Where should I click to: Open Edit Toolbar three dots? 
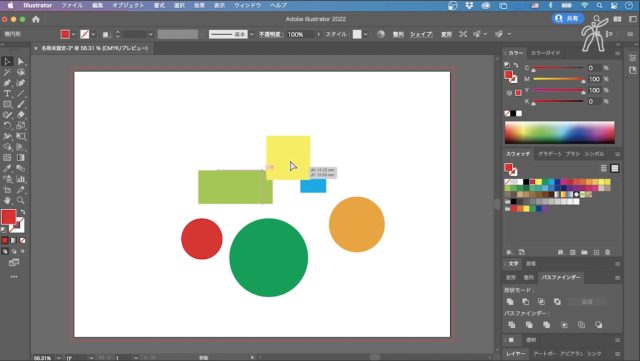(14, 277)
